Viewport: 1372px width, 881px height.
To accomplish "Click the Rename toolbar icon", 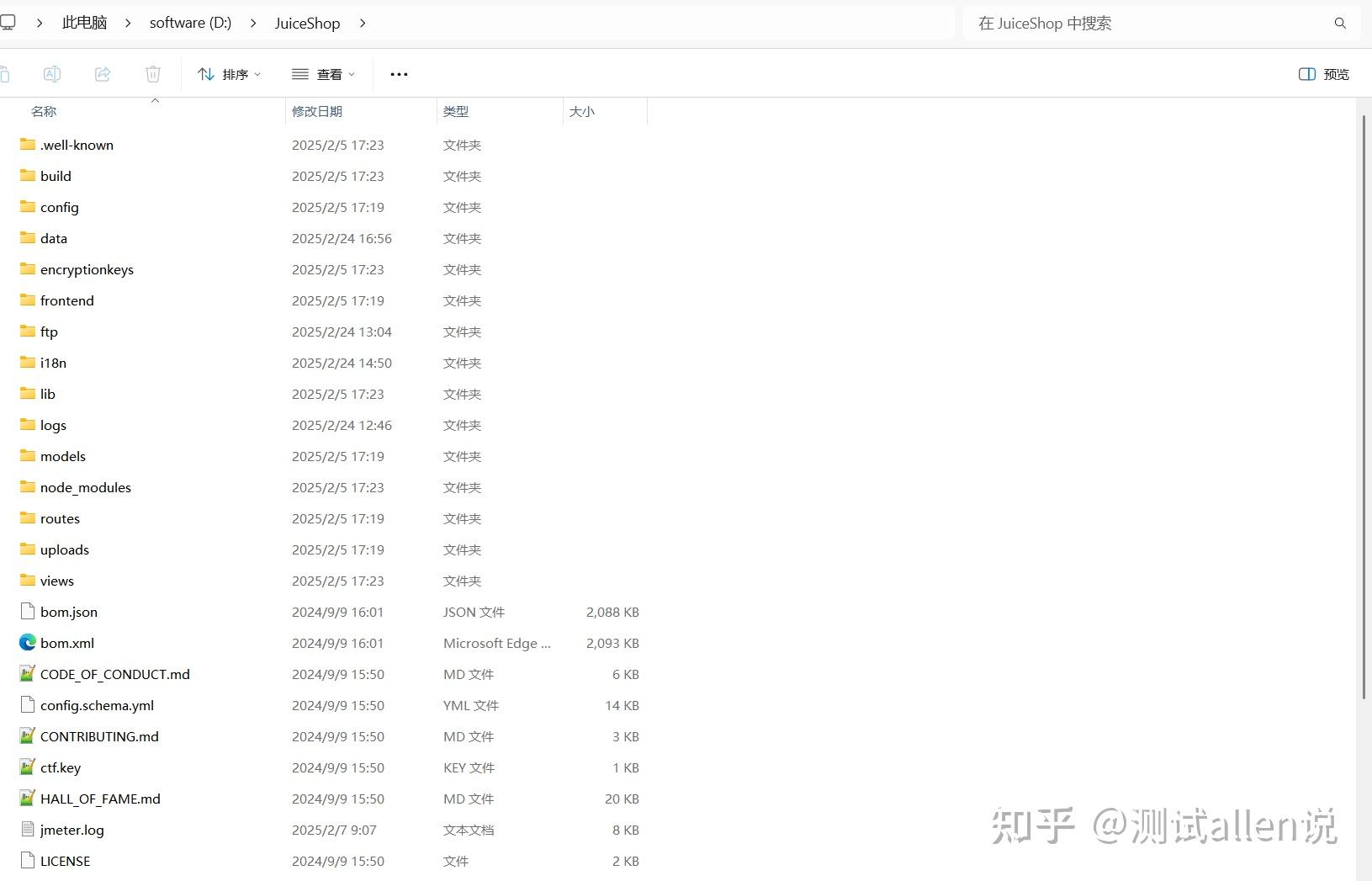I will [x=51, y=74].
